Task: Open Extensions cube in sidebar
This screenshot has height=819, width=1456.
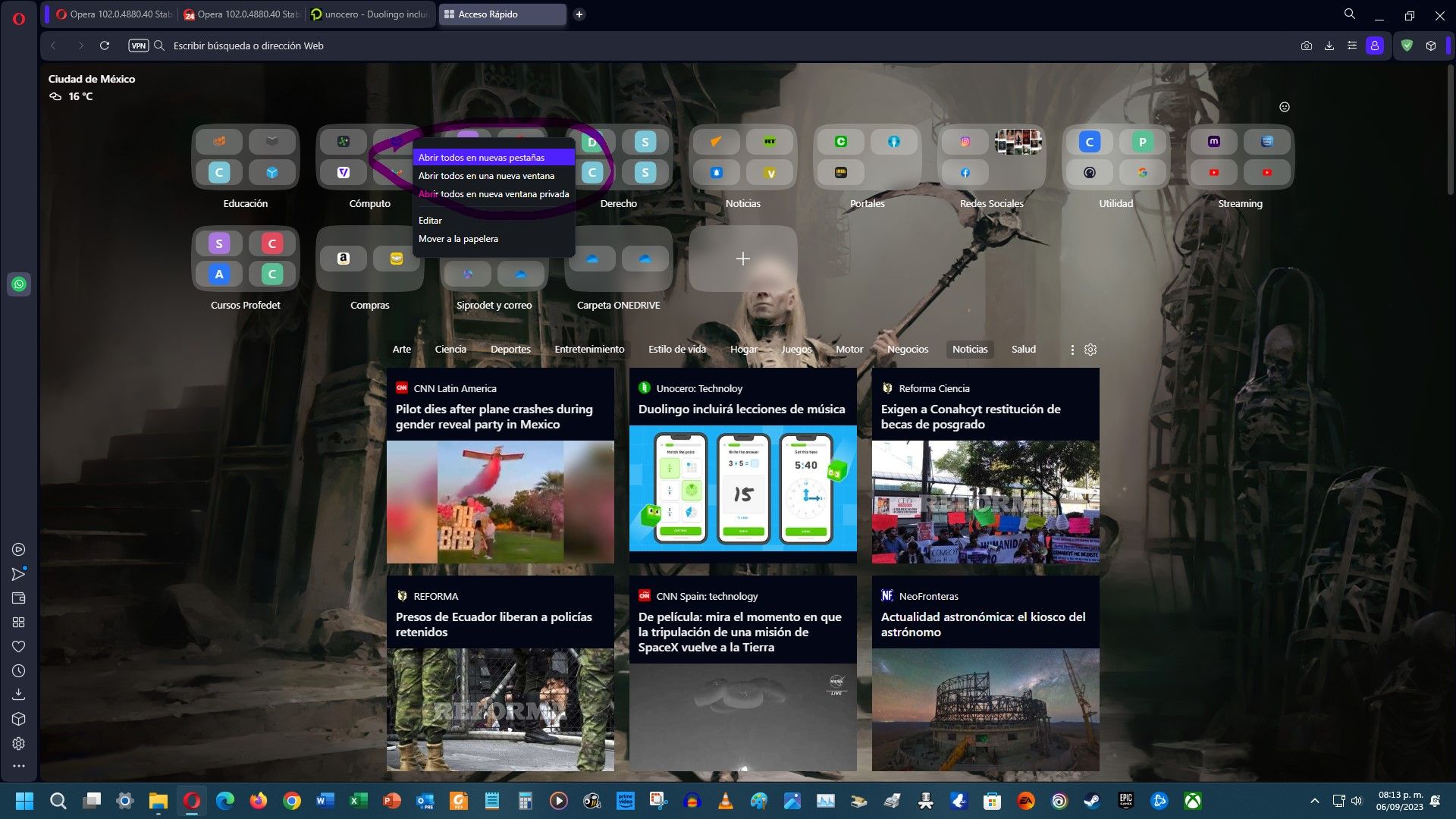Action: click(x=19, y=719)
